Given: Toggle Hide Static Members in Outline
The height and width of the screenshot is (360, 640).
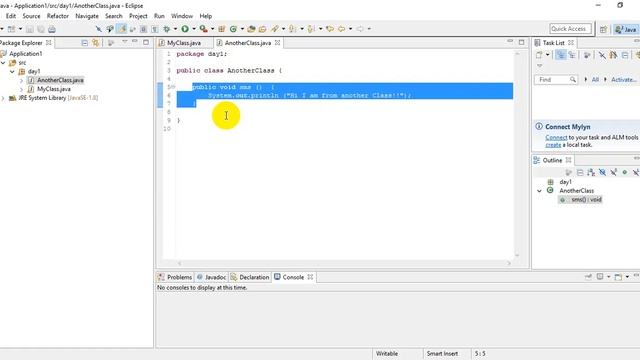Looking at the screenshot, I should point(613,173).
